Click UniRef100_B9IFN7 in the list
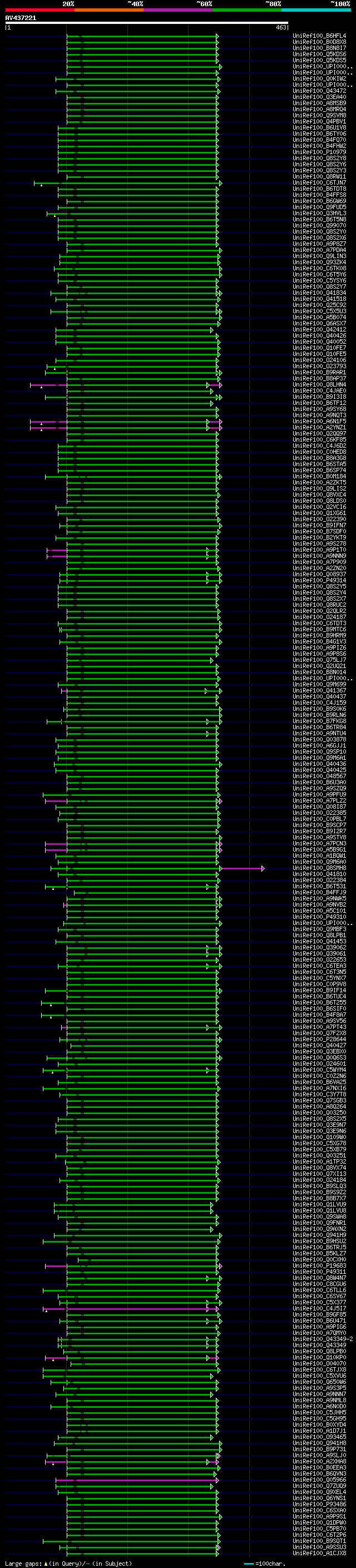The image size is (356, 1568). click(x=319, y=525)
